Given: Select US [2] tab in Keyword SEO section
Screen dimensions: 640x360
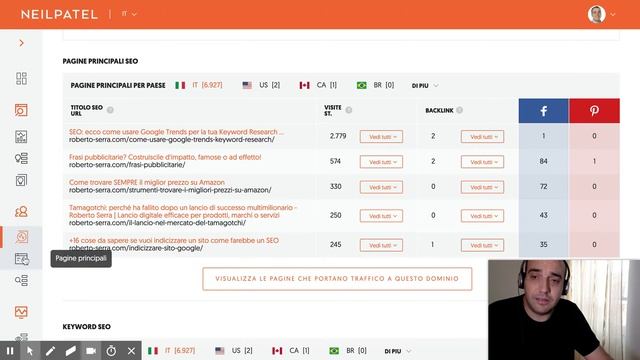Looking at the screenshot, I should coord(234,351).
